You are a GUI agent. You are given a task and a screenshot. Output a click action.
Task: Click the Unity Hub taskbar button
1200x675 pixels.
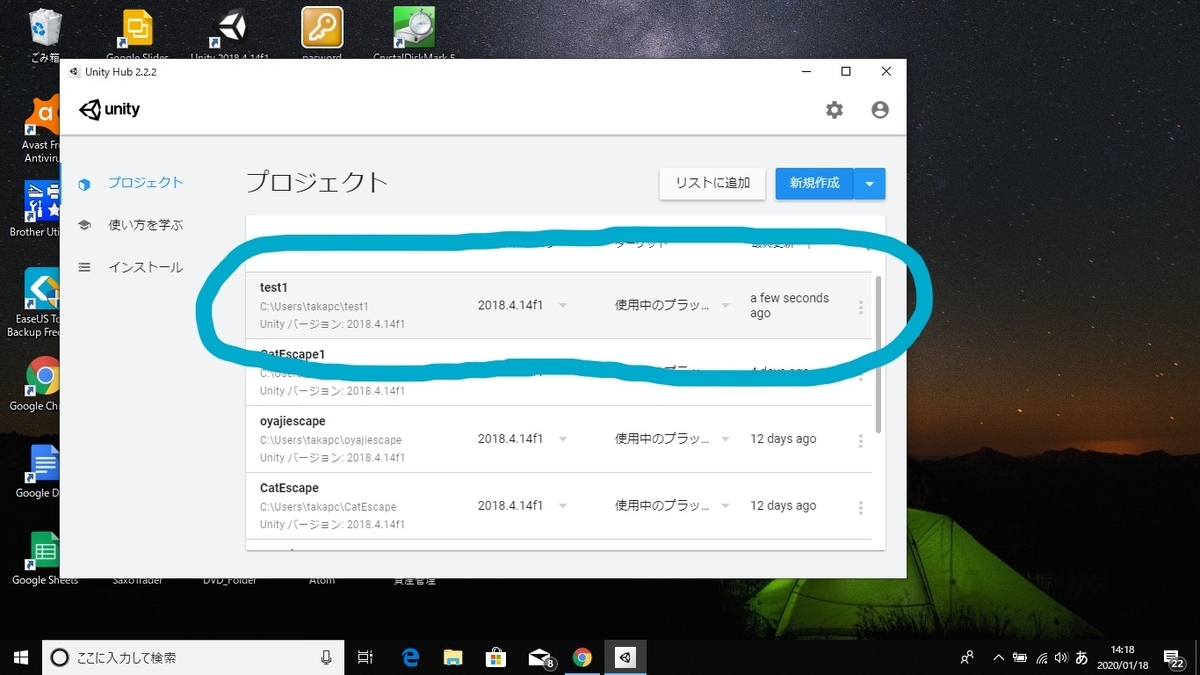tap(625, 657)
